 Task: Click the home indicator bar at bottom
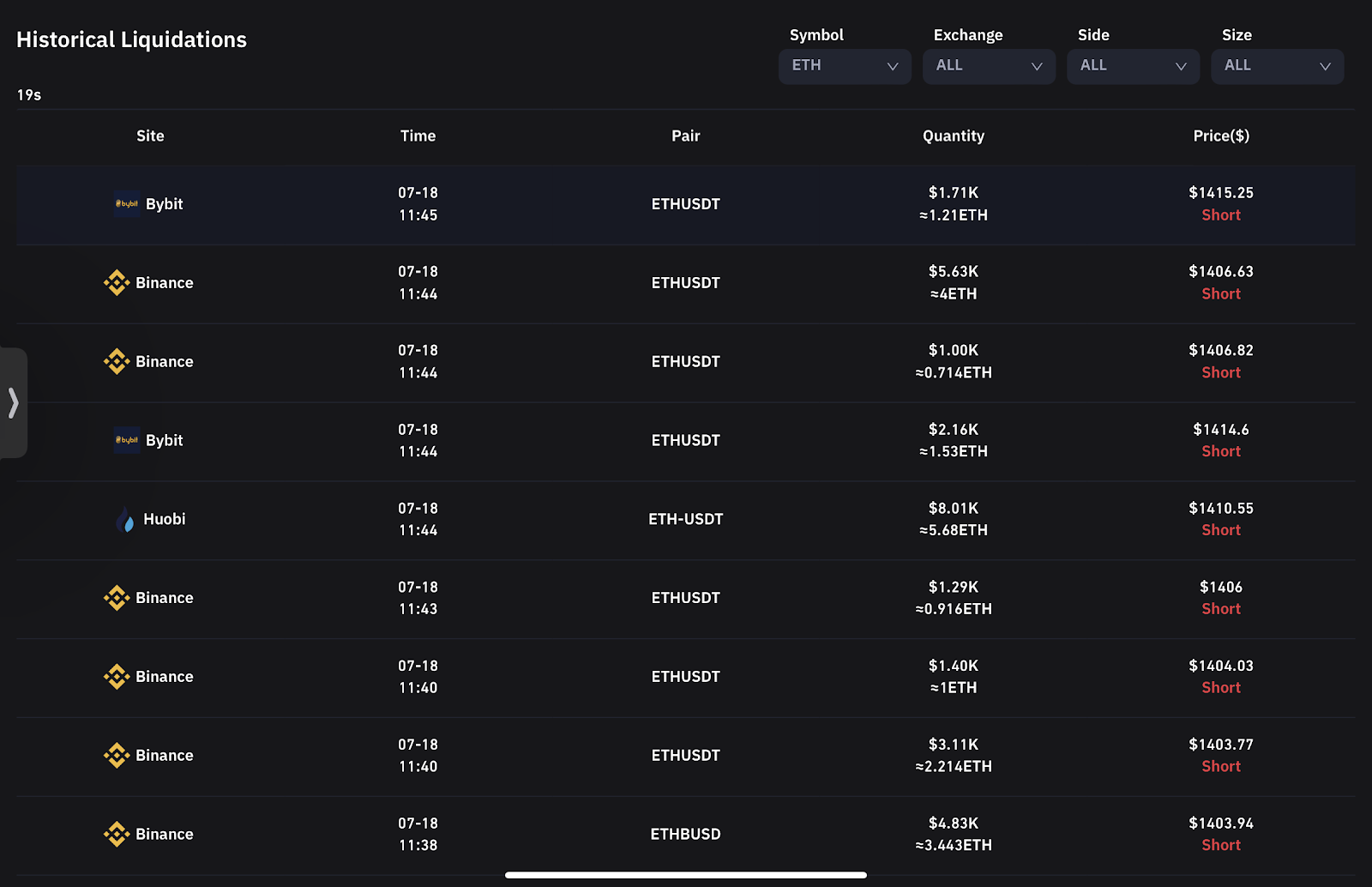coord(686,875)
